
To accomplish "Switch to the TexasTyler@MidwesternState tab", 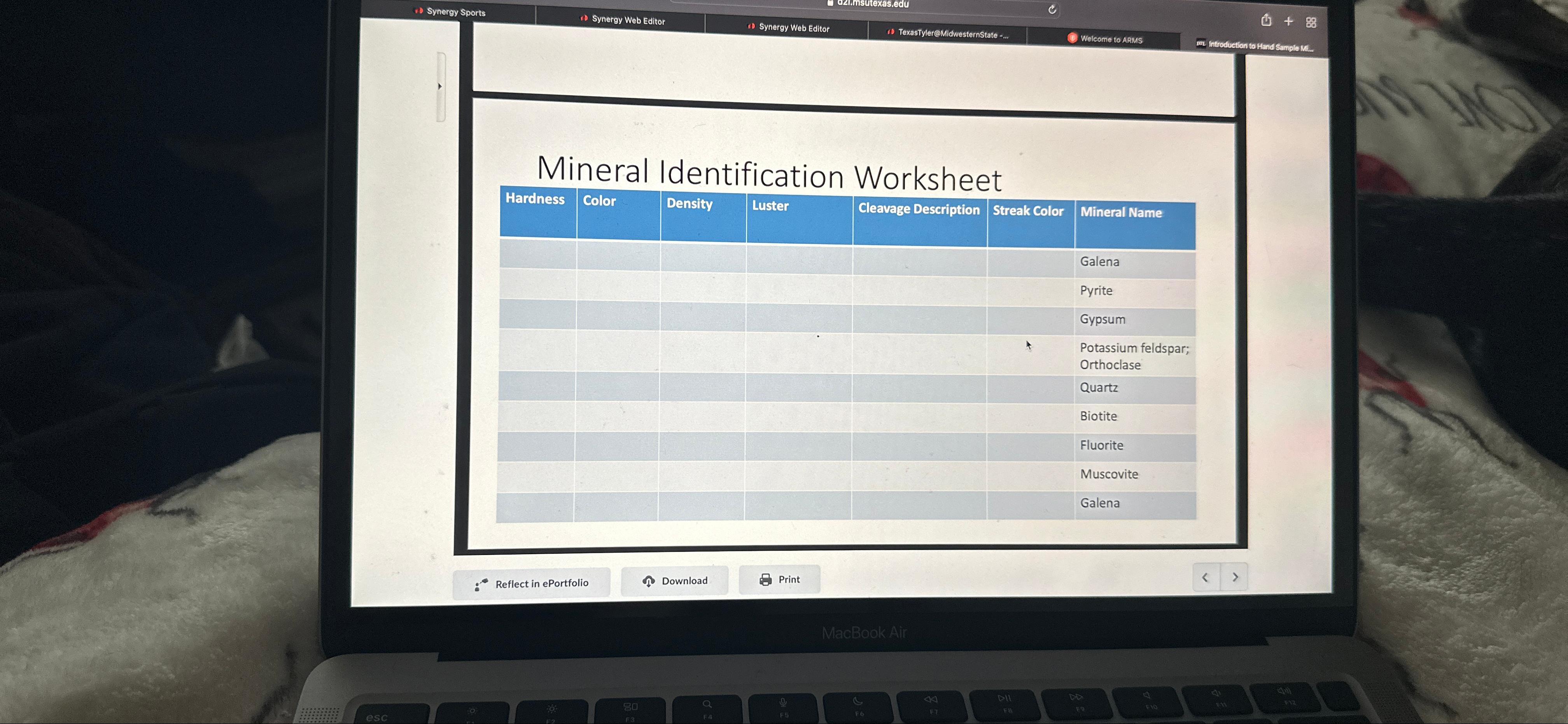I will click(x=953, y=34).
